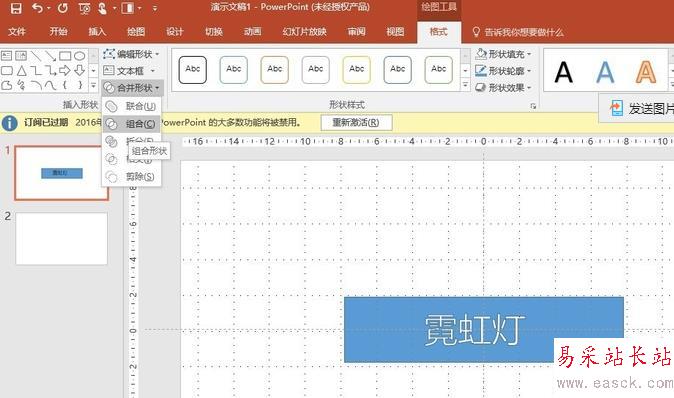
Task: Select the freeform shape tool
Action: tap(7, 85)
